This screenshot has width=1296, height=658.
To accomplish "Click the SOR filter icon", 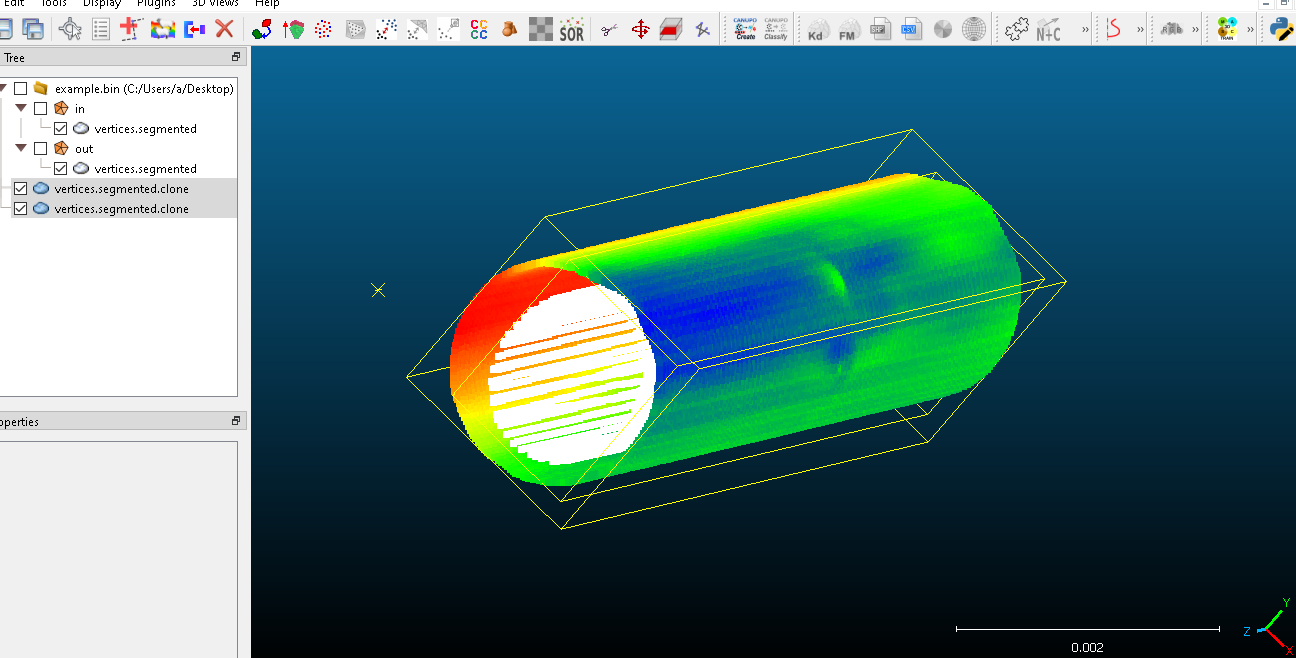I will point(571,30).
